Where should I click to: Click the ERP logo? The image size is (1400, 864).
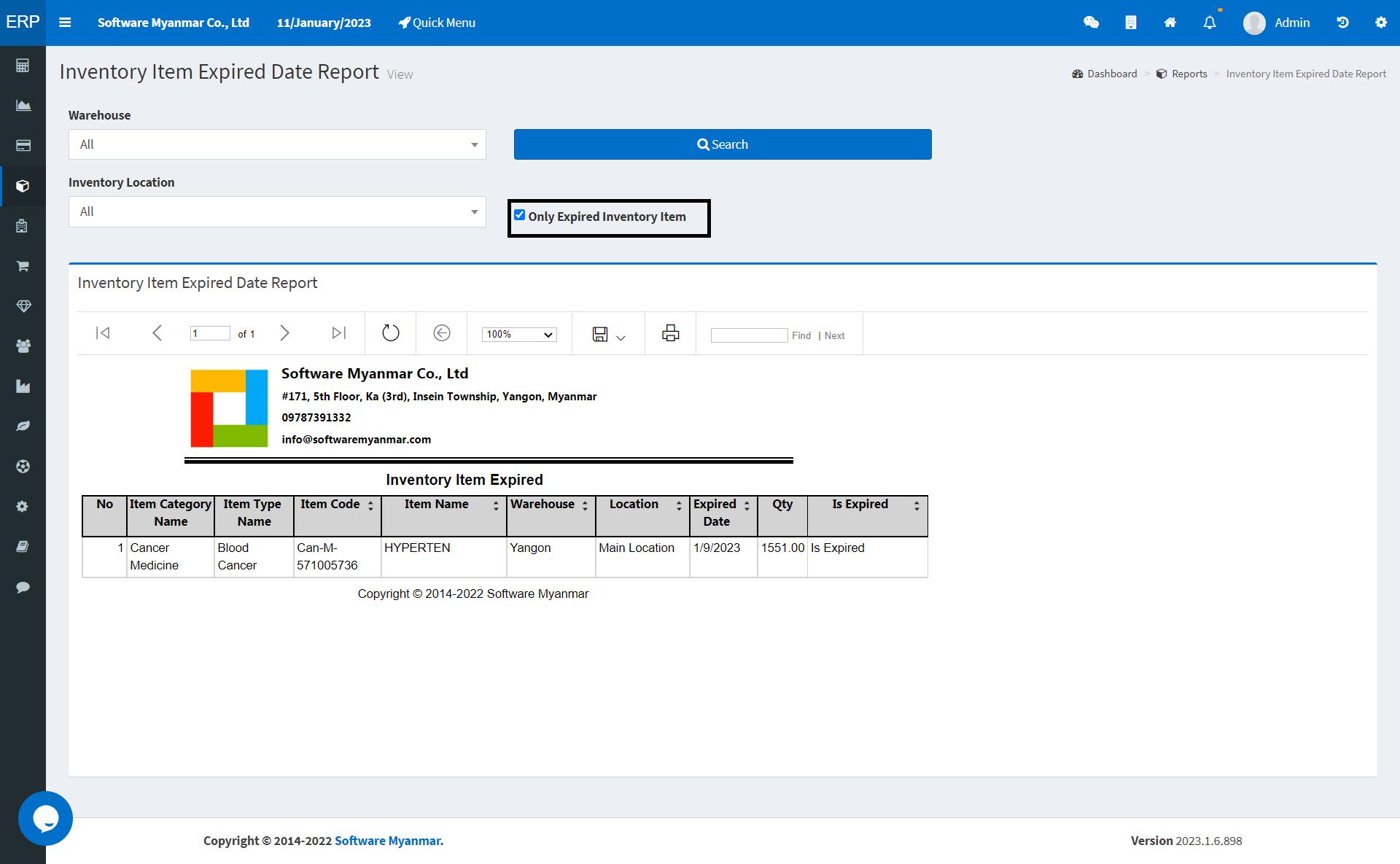[23, 22]
